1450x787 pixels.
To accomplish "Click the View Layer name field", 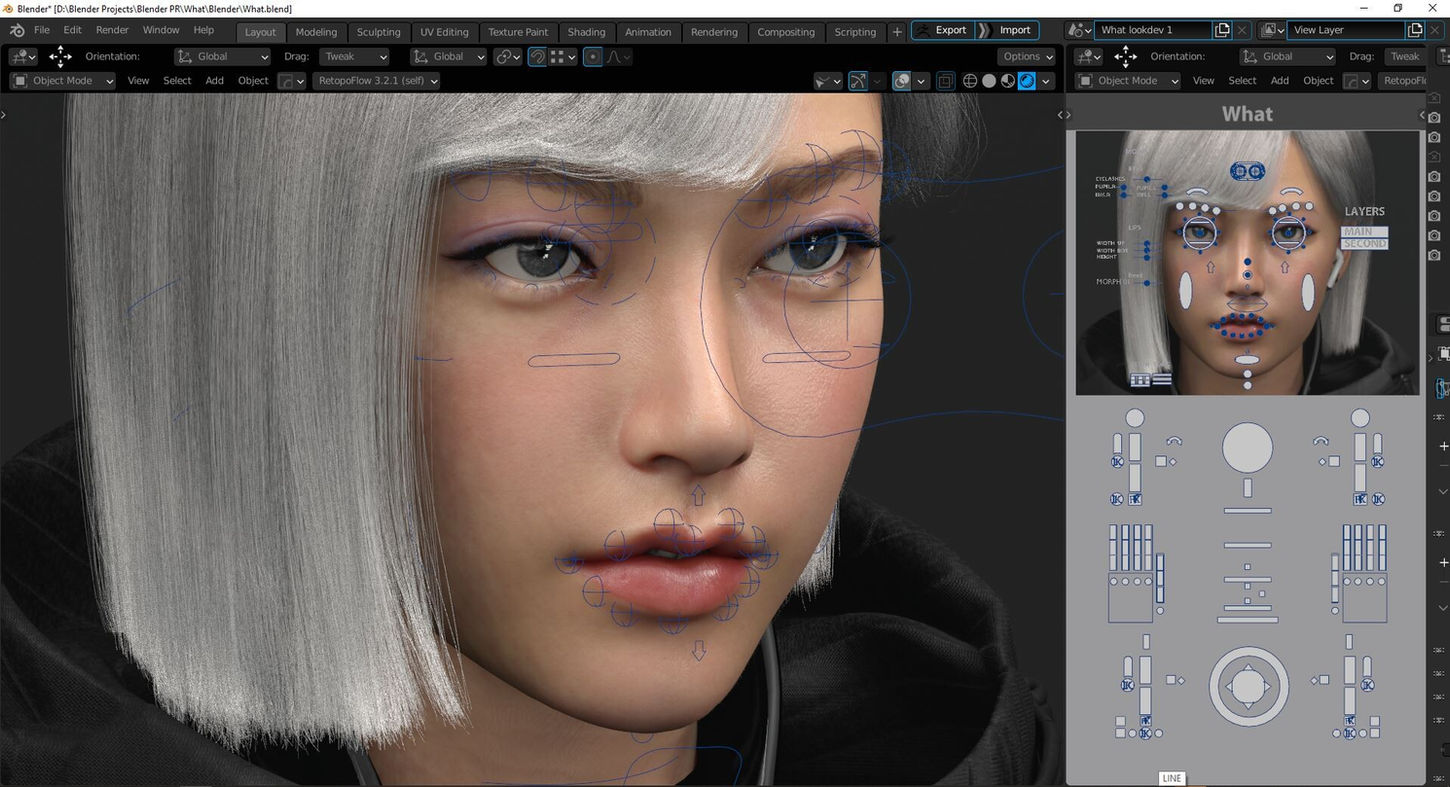I will [x=1346, y=30].
